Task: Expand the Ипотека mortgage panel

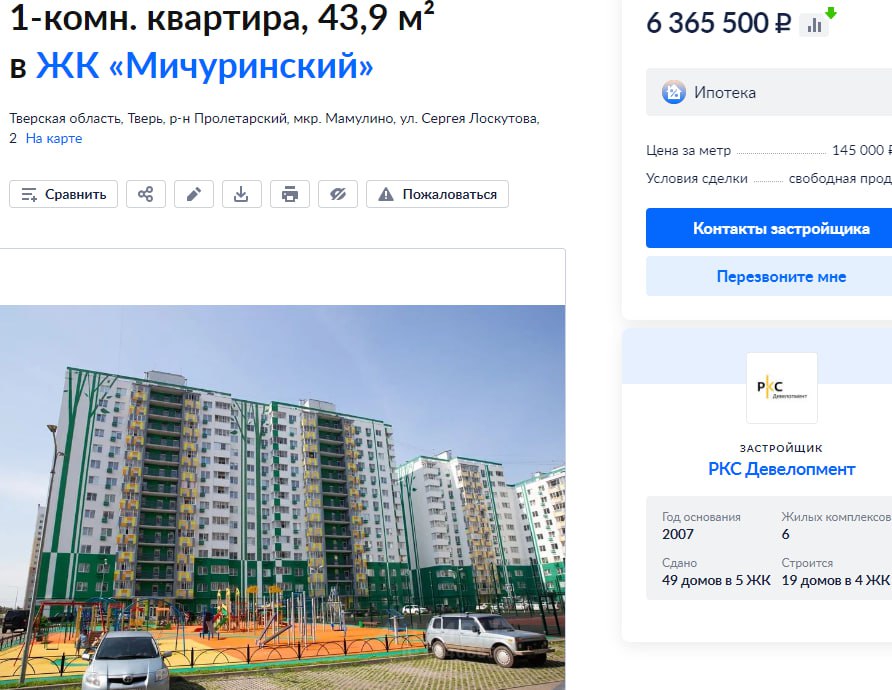Action: [x=769, y=92]
